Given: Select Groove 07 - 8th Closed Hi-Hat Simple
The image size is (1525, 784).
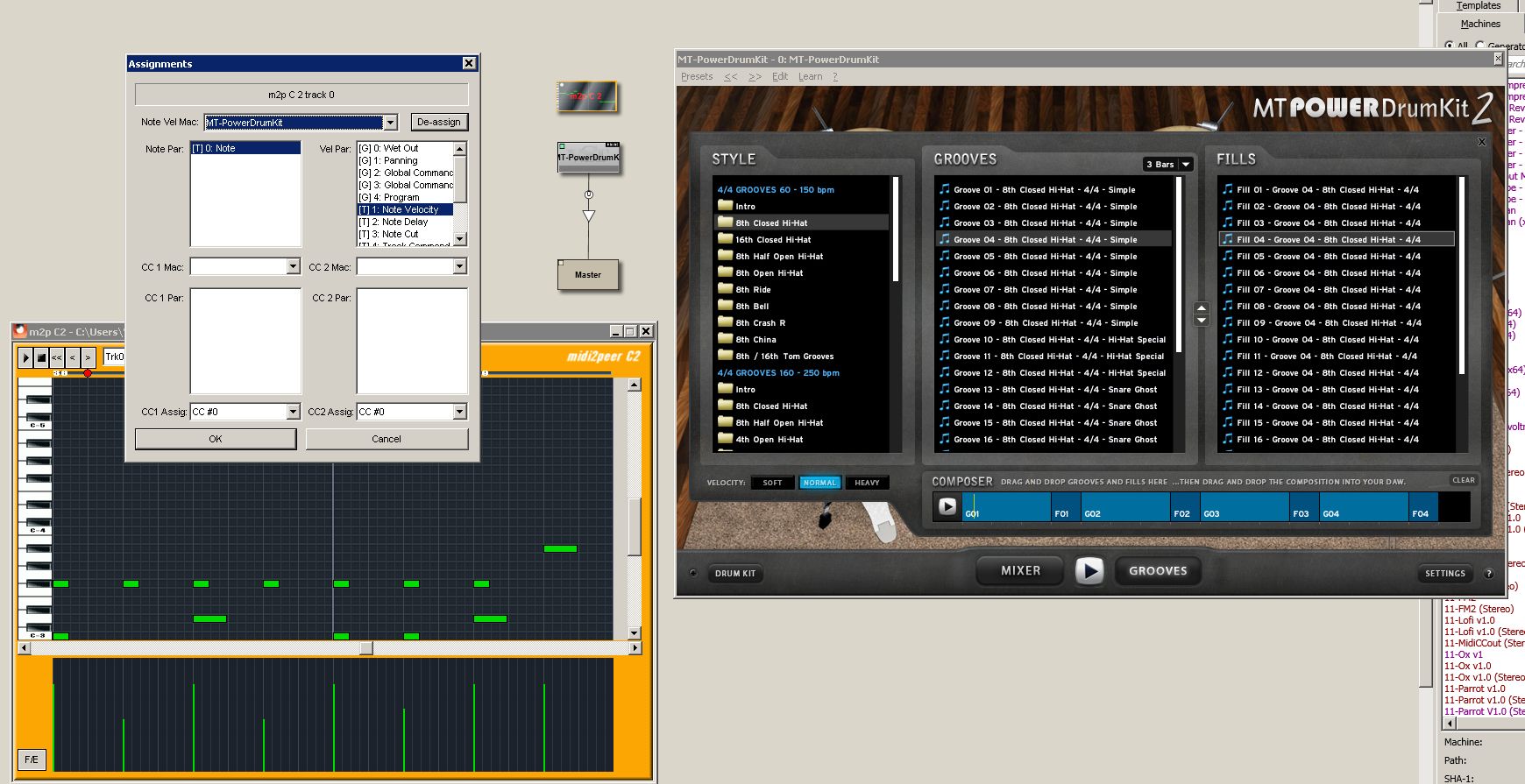Looking at the screenshot, I should coord(1053,289).
